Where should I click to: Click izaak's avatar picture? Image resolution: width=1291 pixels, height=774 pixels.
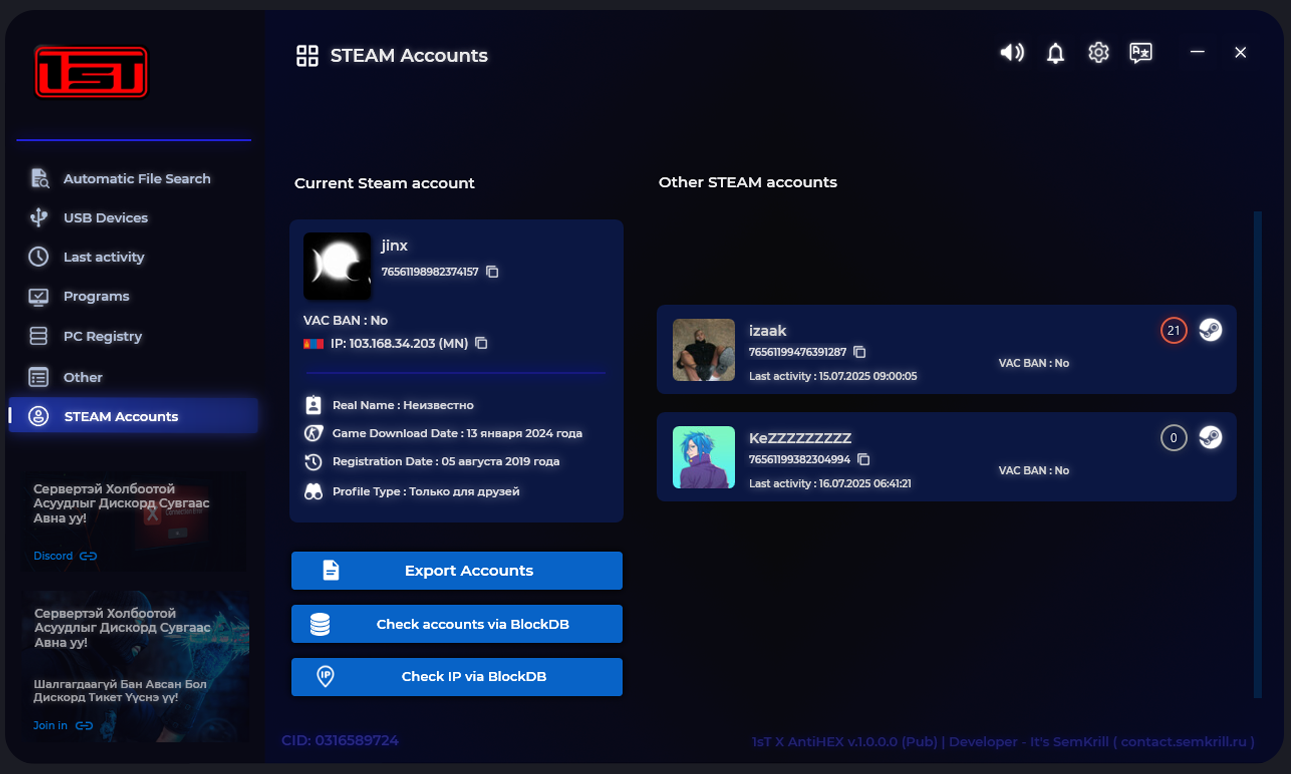(704, 350)
